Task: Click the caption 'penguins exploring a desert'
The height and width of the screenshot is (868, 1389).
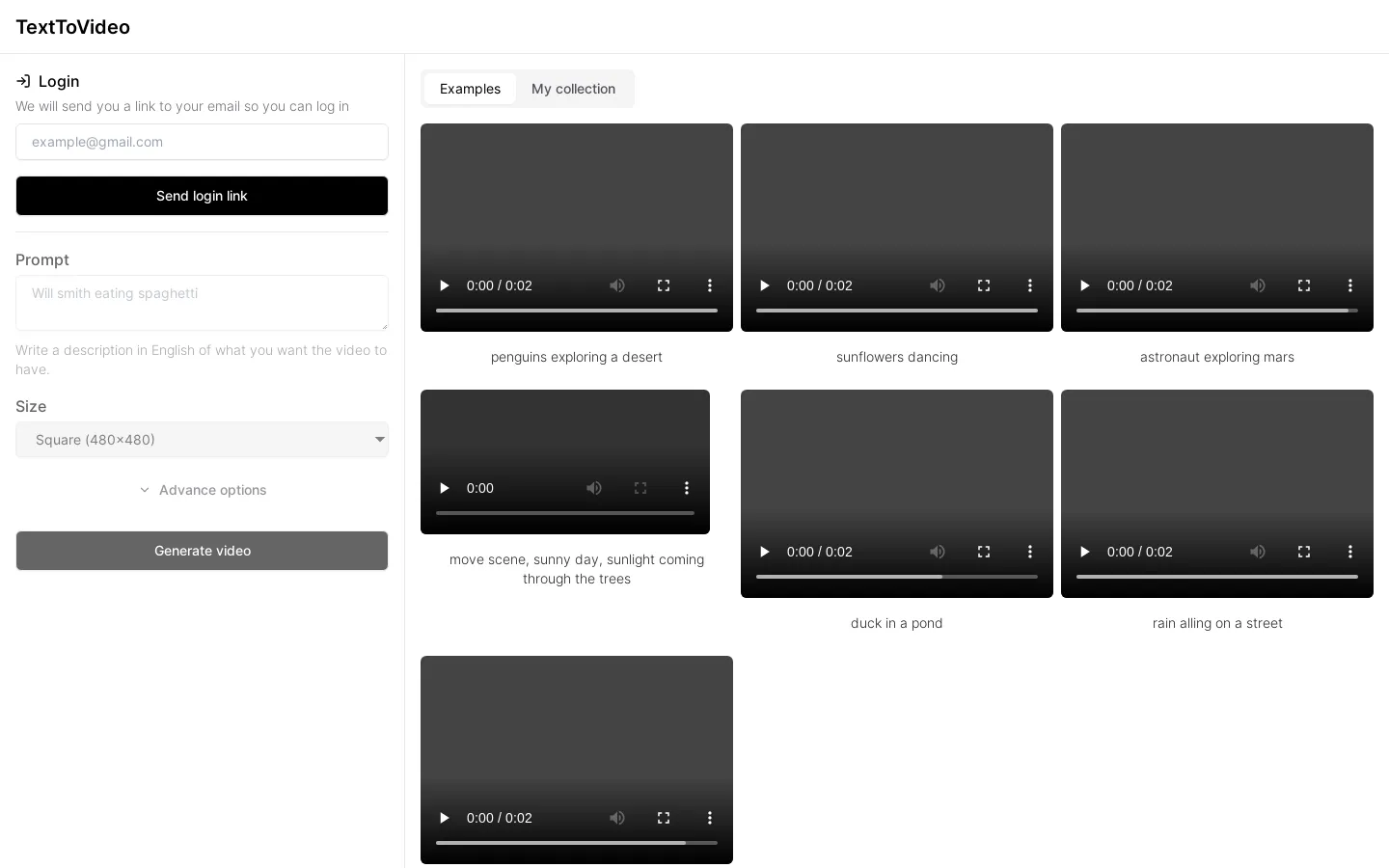Action: point(577,357)
